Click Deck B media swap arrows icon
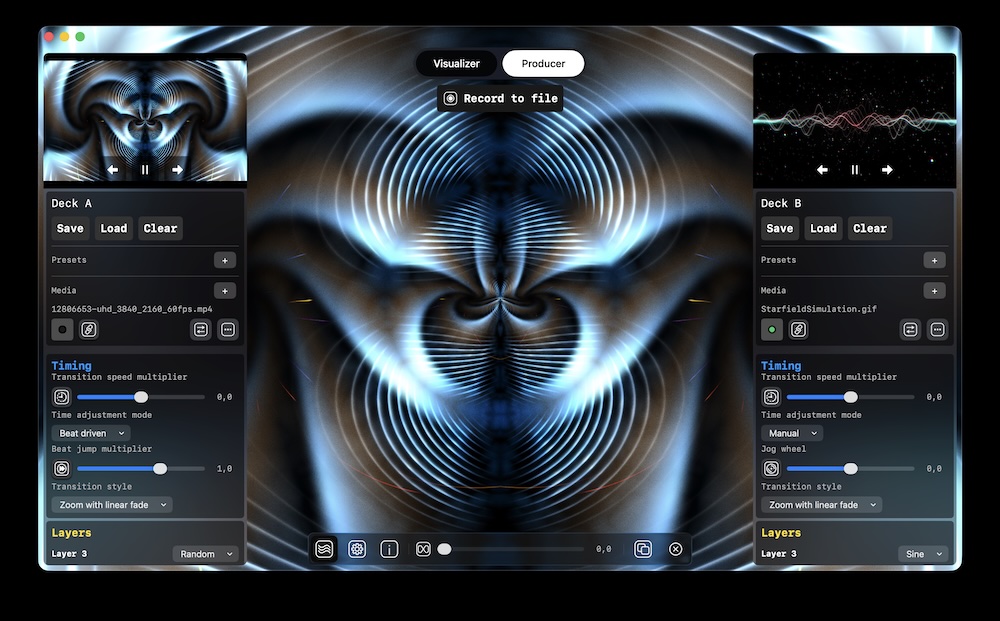 point(910,329)
